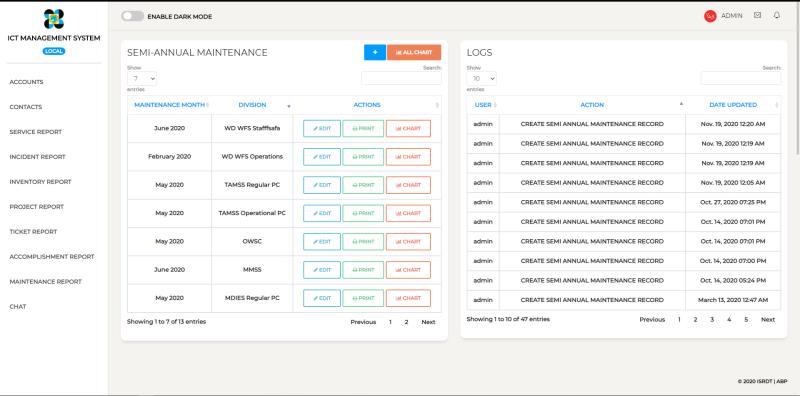Click the blue plus add record button
This screenshot has height=396, width=800.
(x=375, y=53)
